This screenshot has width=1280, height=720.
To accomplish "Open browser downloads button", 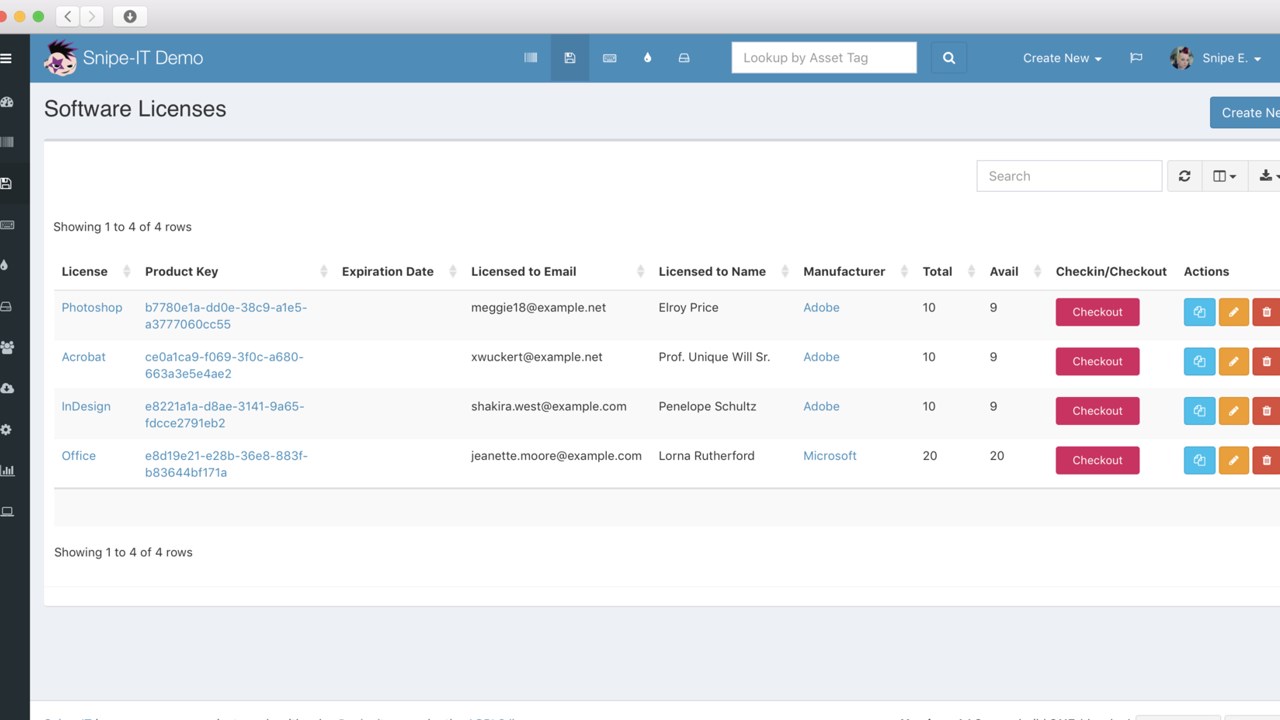I will tap(129, 16).
